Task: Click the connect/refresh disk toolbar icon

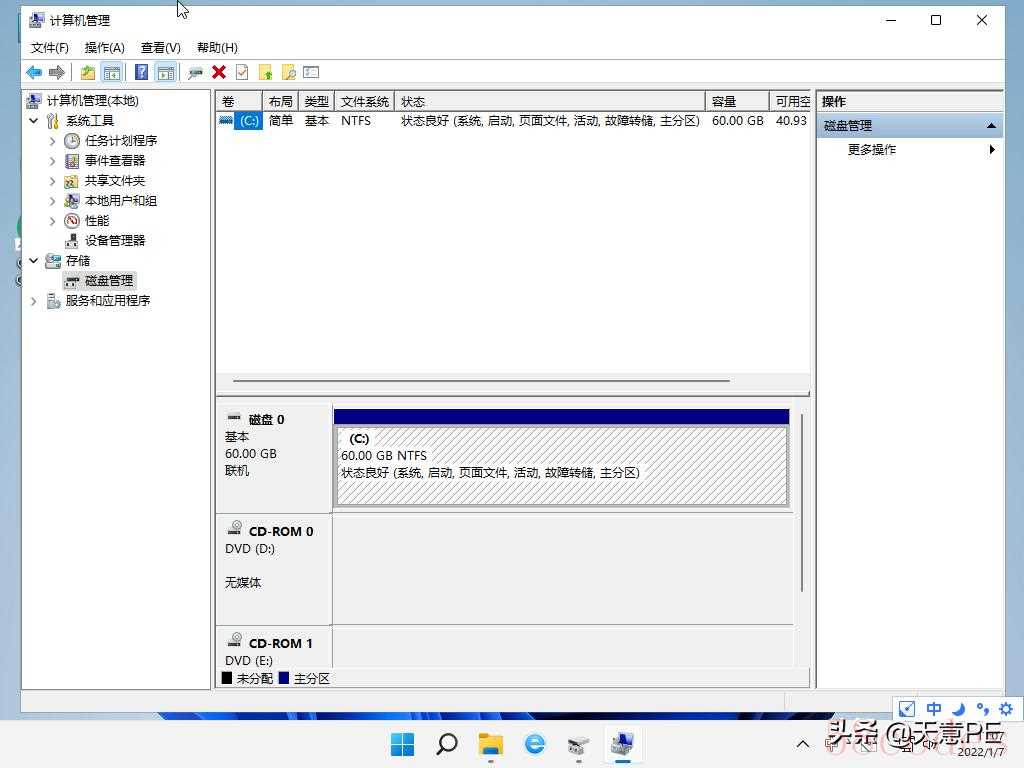Action: [195, 72]
